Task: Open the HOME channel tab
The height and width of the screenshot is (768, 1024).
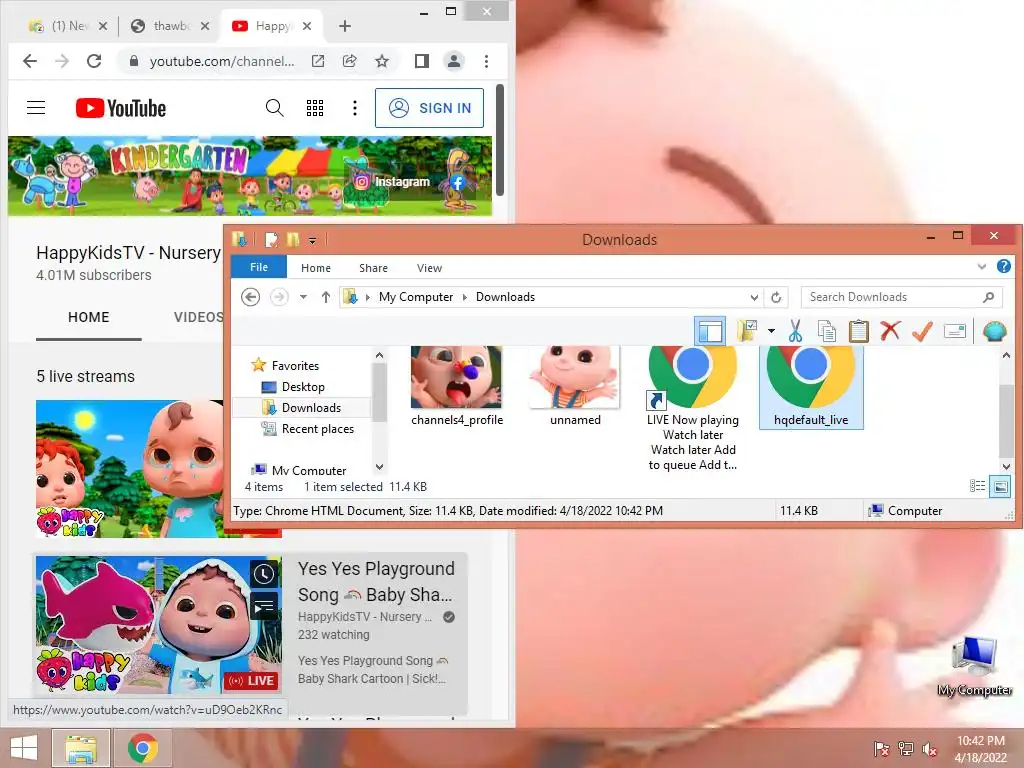Action: 89,318
